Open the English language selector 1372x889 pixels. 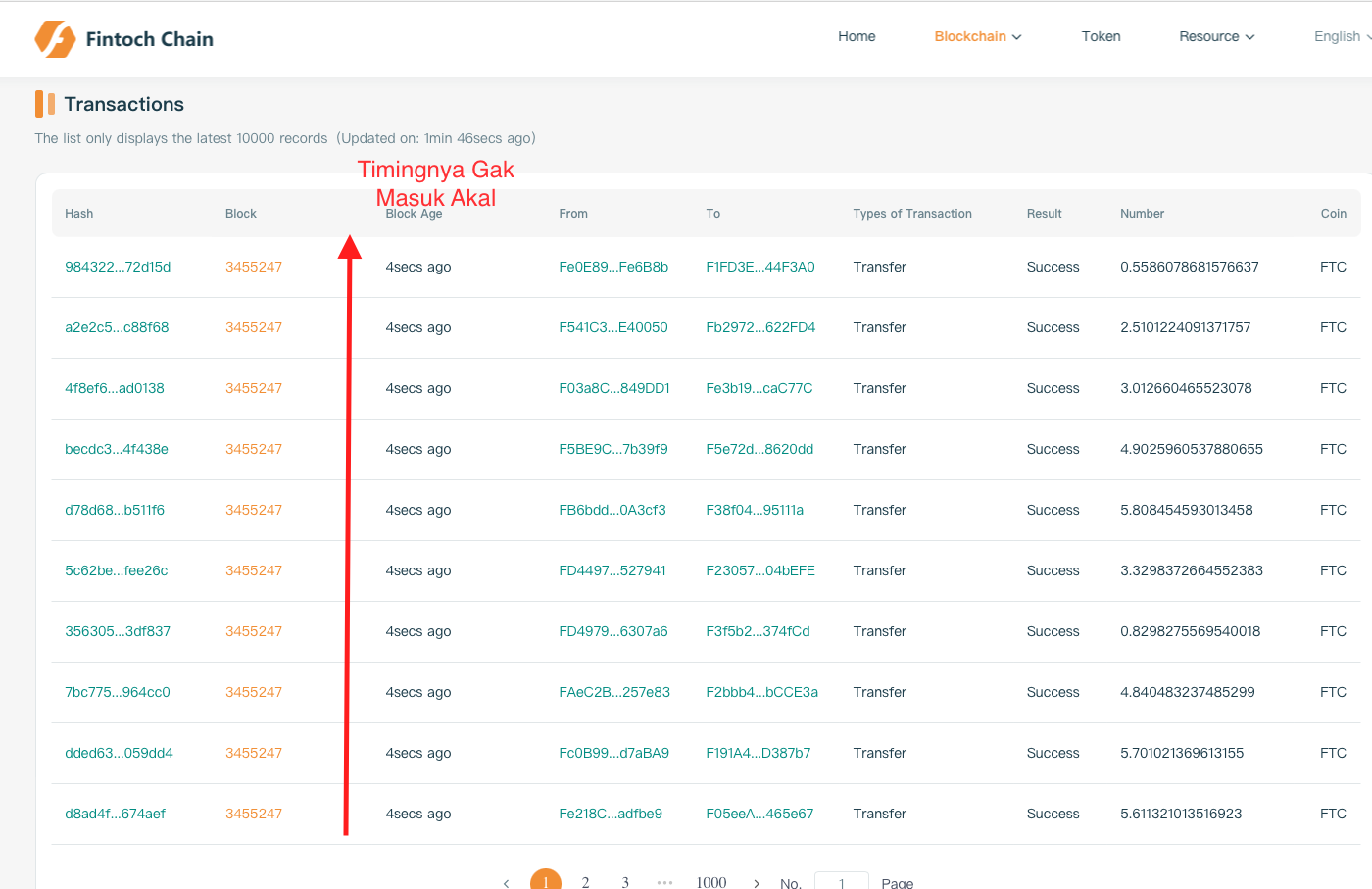(1341, 36)
